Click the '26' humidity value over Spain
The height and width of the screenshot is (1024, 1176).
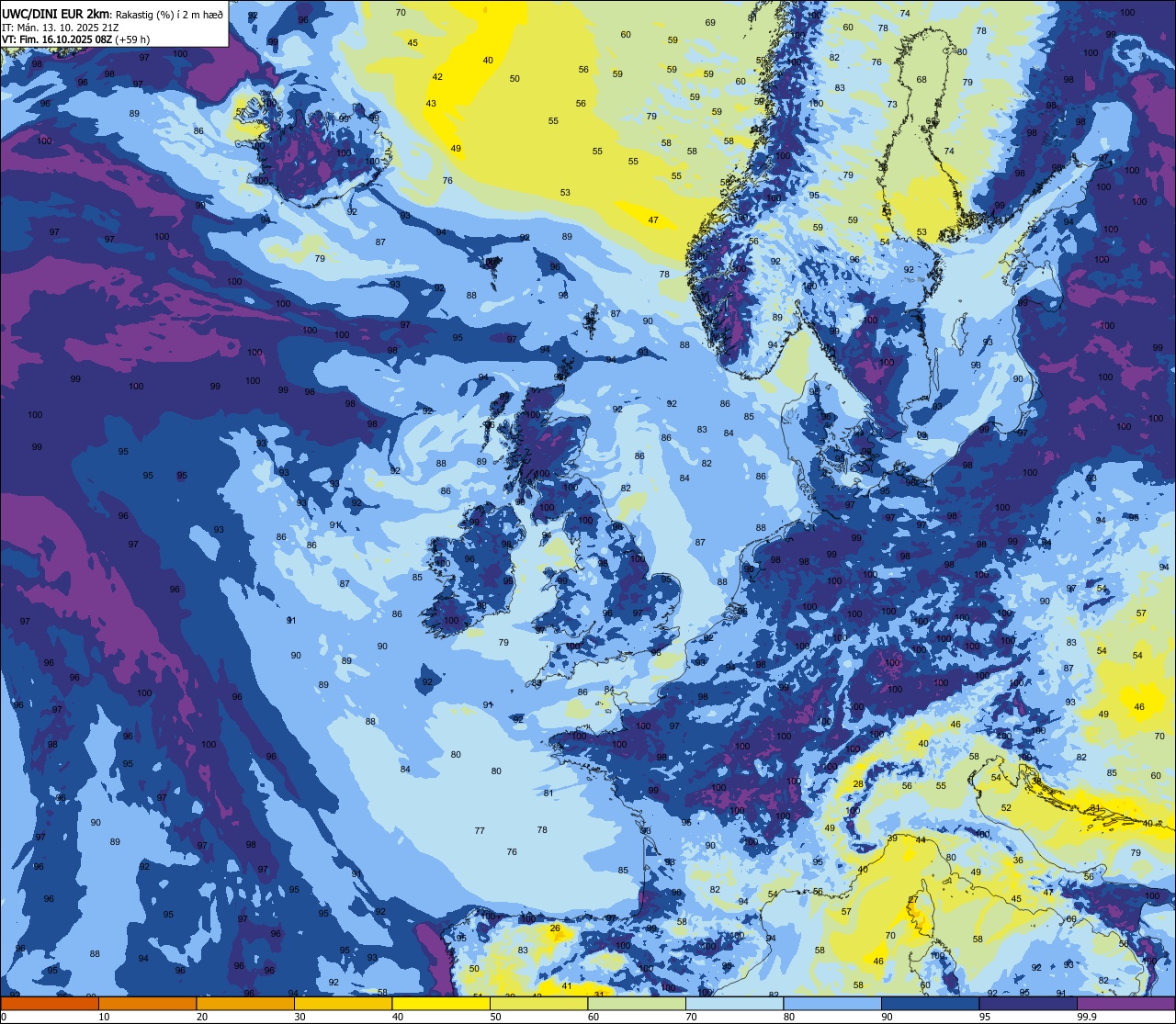(555, 928)
